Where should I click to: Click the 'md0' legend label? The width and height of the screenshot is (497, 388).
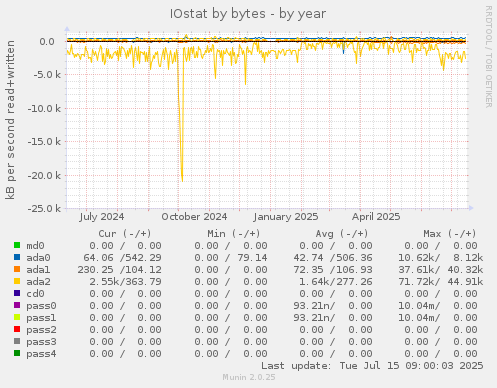(x=35, y=246)
